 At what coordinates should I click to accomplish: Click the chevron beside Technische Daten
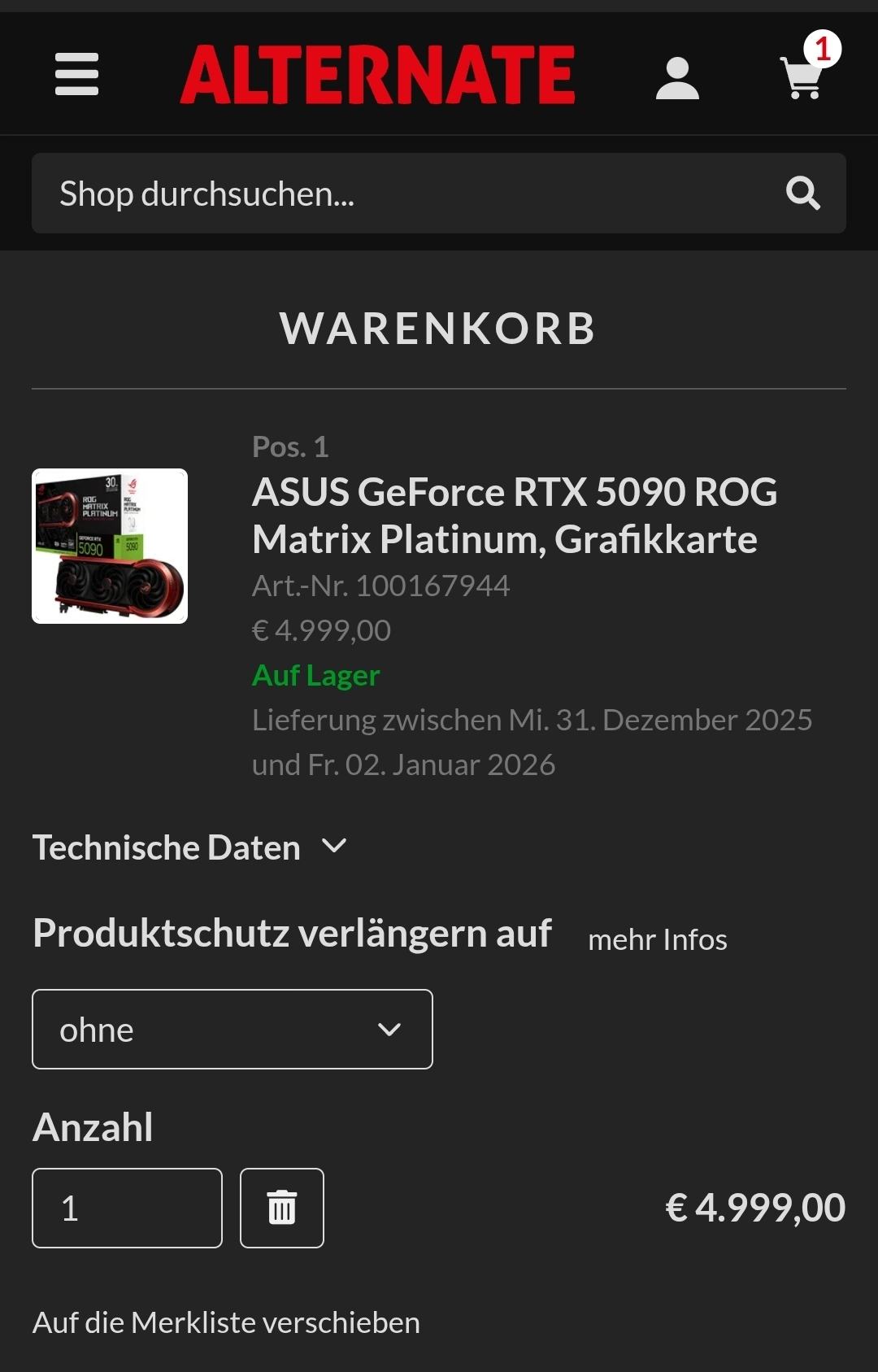(334, 846)
